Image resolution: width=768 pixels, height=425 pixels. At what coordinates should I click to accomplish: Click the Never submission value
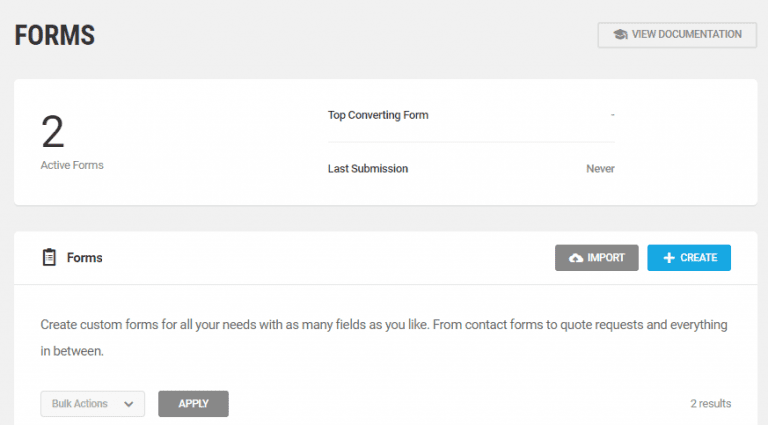(x=600, y=169)
